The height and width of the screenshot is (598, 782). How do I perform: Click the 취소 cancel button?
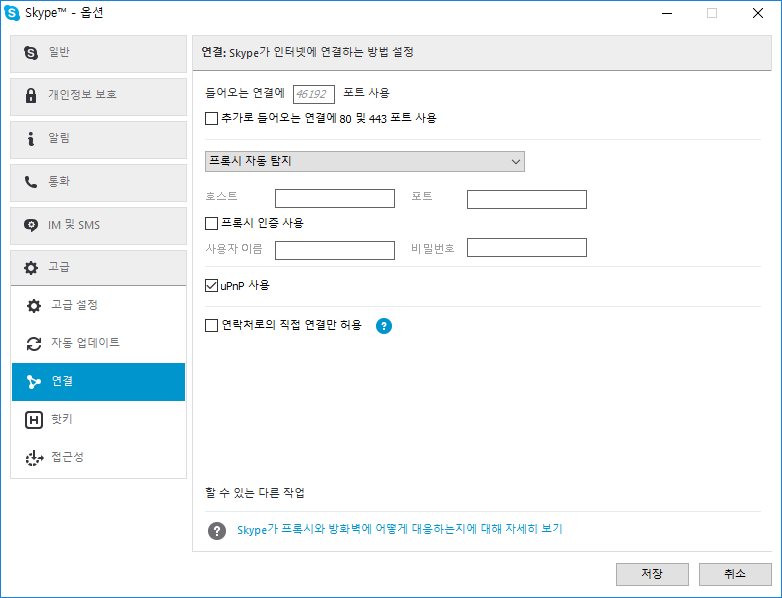coord(735,575)
